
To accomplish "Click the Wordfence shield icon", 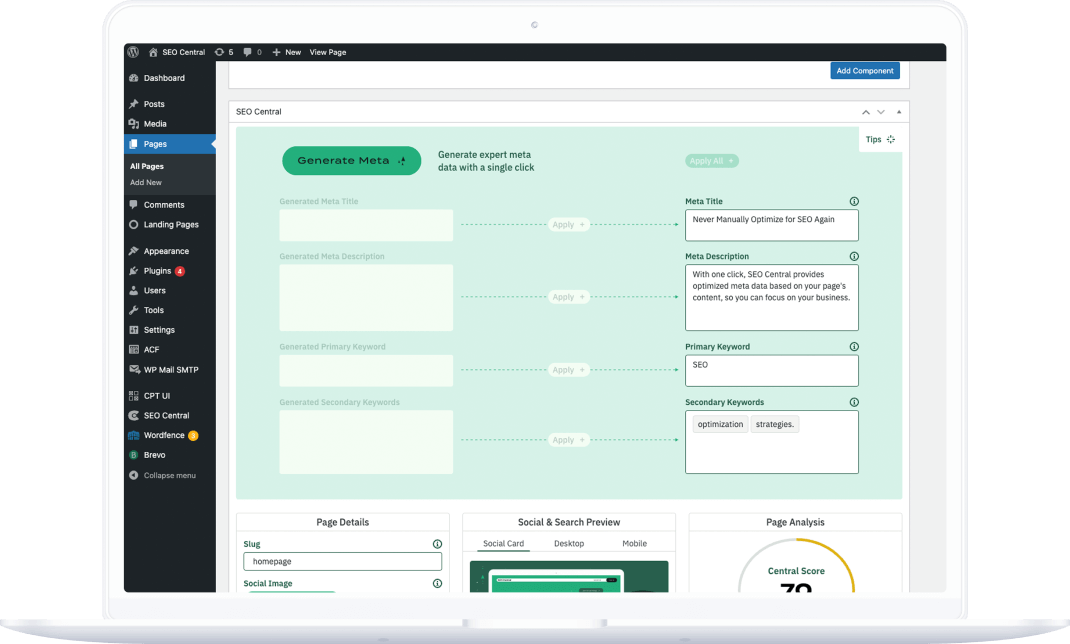I will [134, 435].
